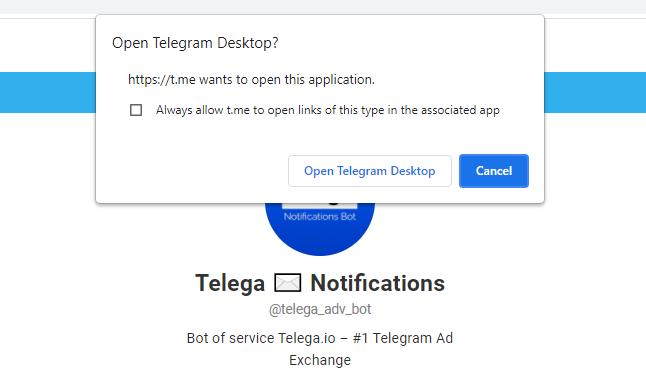Click the word Exchange in description

pyautogui.click(x=320, y=360)
